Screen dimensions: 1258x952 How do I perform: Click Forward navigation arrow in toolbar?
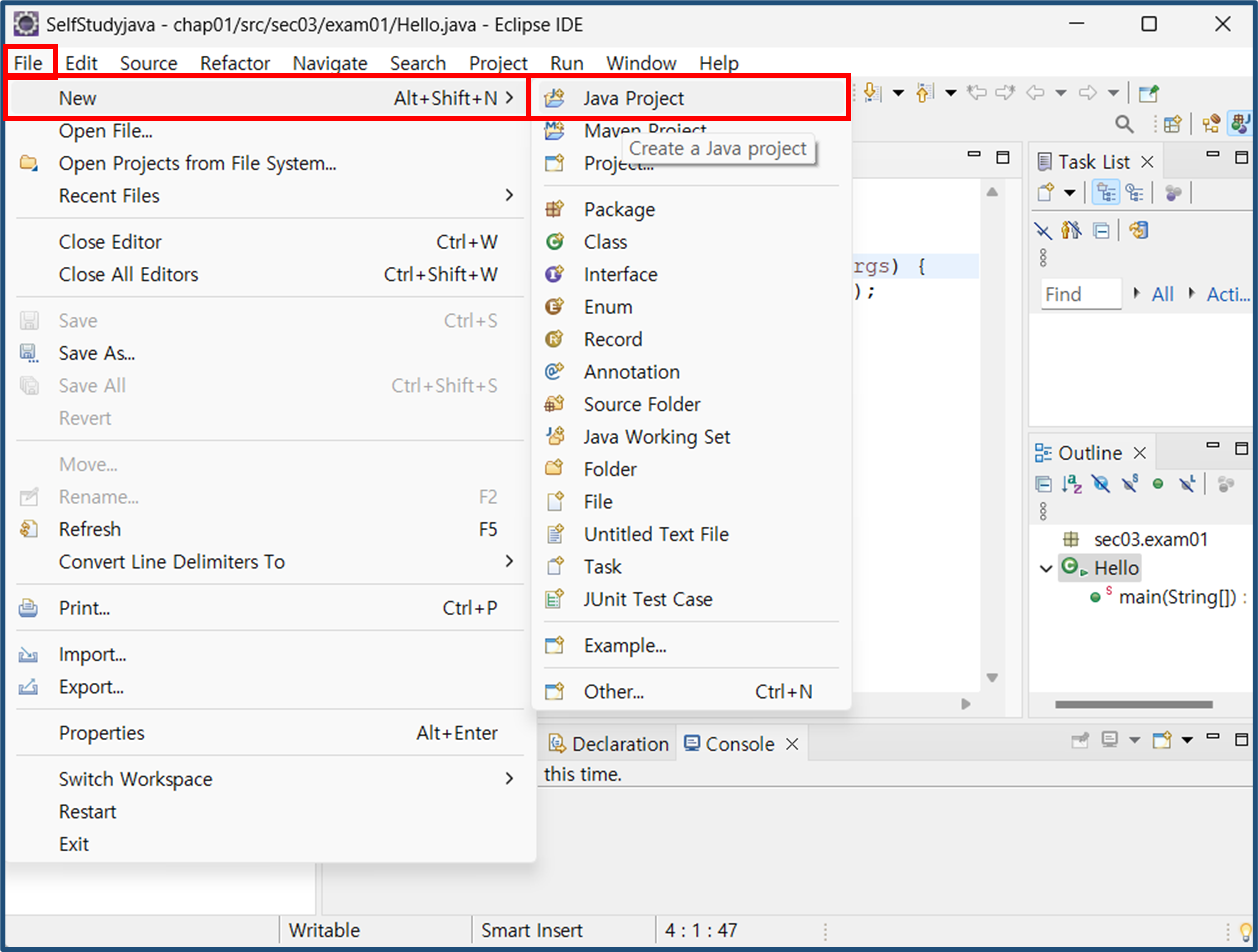1088,92
